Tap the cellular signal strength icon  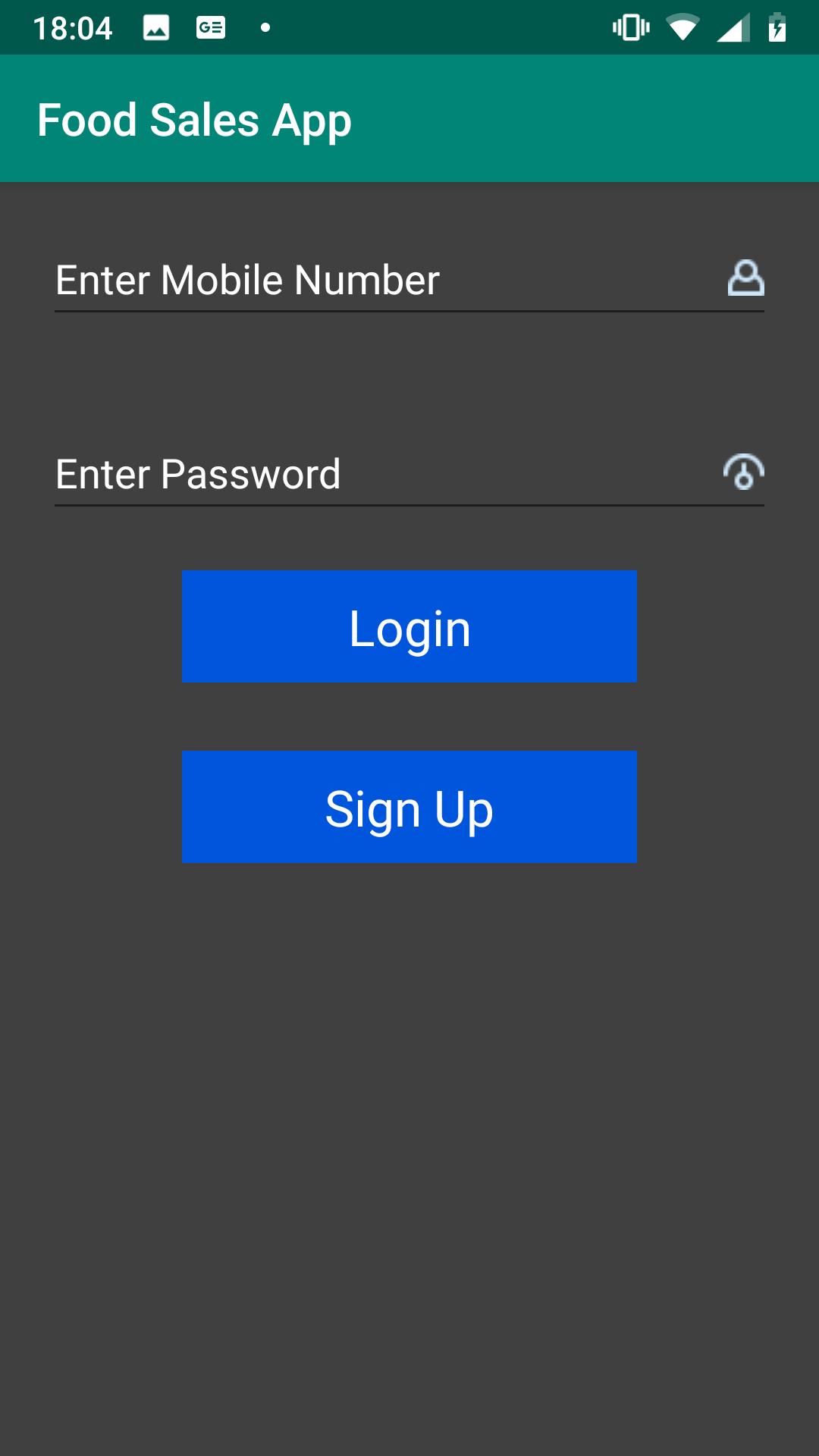point(733,28)
